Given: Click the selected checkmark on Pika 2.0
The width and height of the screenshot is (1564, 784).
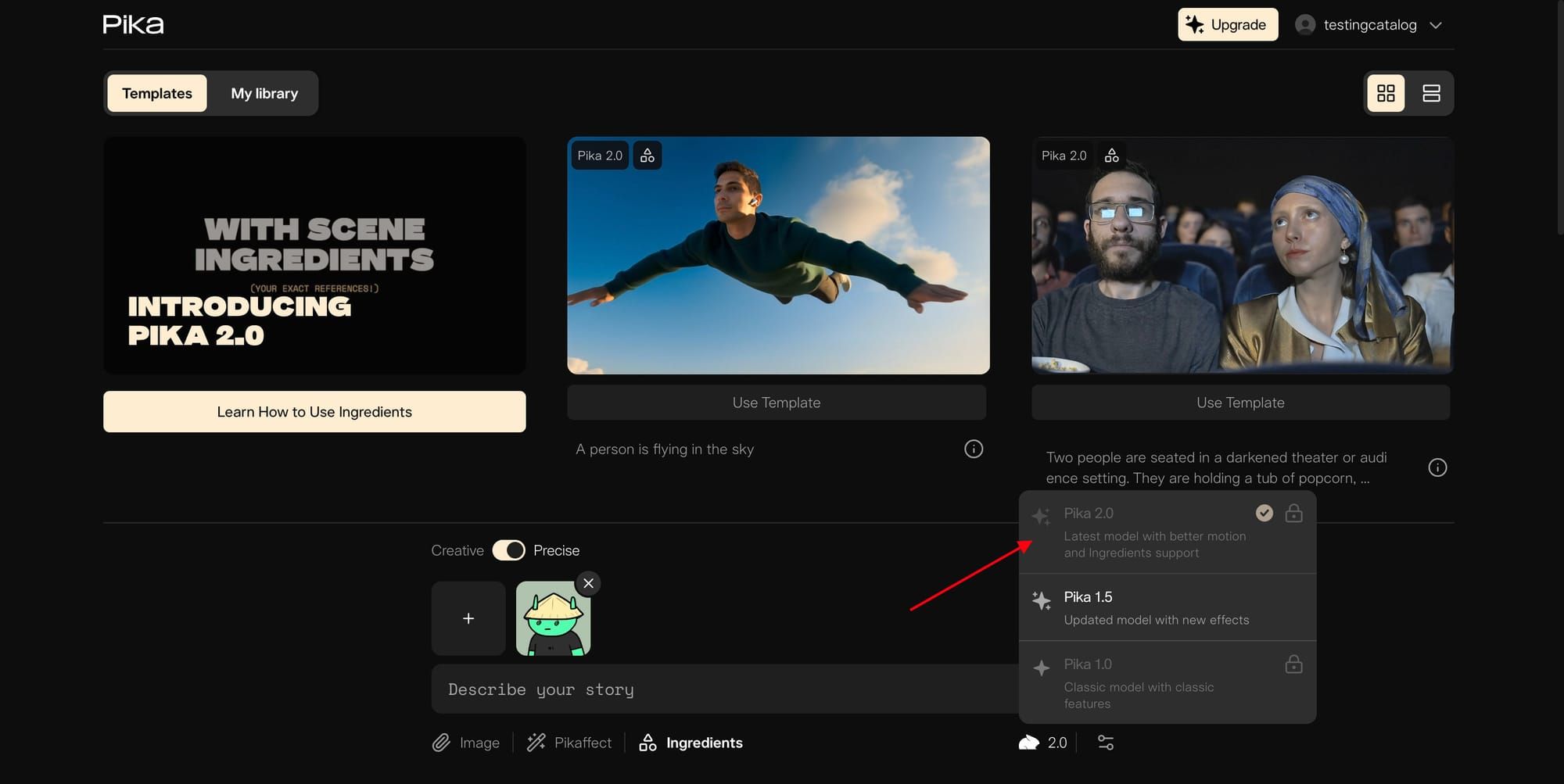Looking at the screenshot, I should tap(1264, 513).
